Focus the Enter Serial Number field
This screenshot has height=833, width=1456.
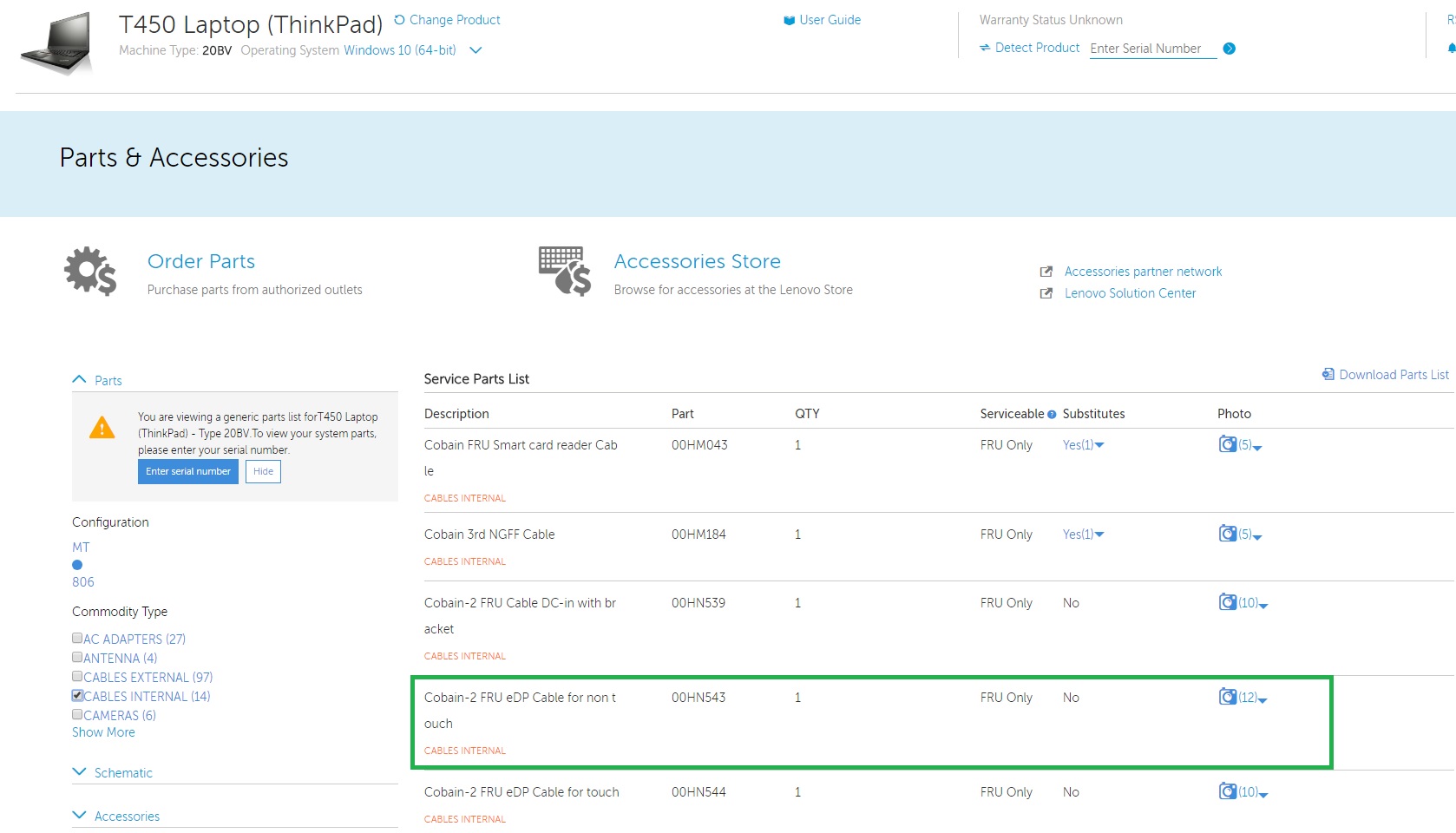pyautogui.click(x=1153, y=49)
